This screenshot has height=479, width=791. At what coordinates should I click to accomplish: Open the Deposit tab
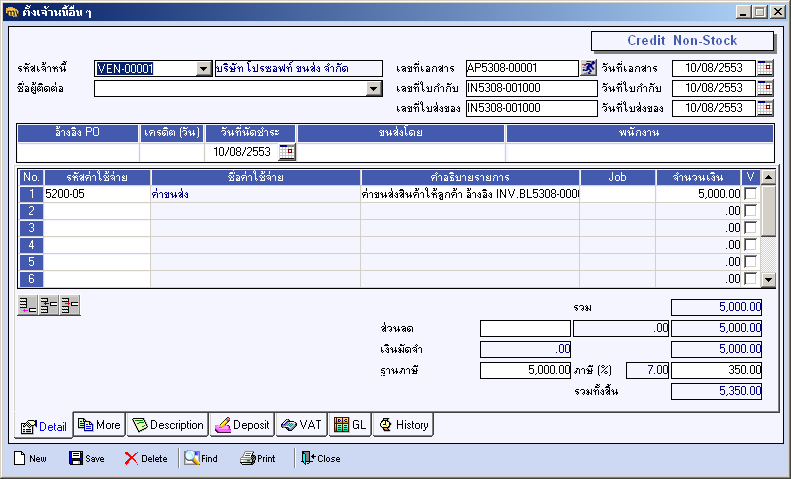pos(242,425)
